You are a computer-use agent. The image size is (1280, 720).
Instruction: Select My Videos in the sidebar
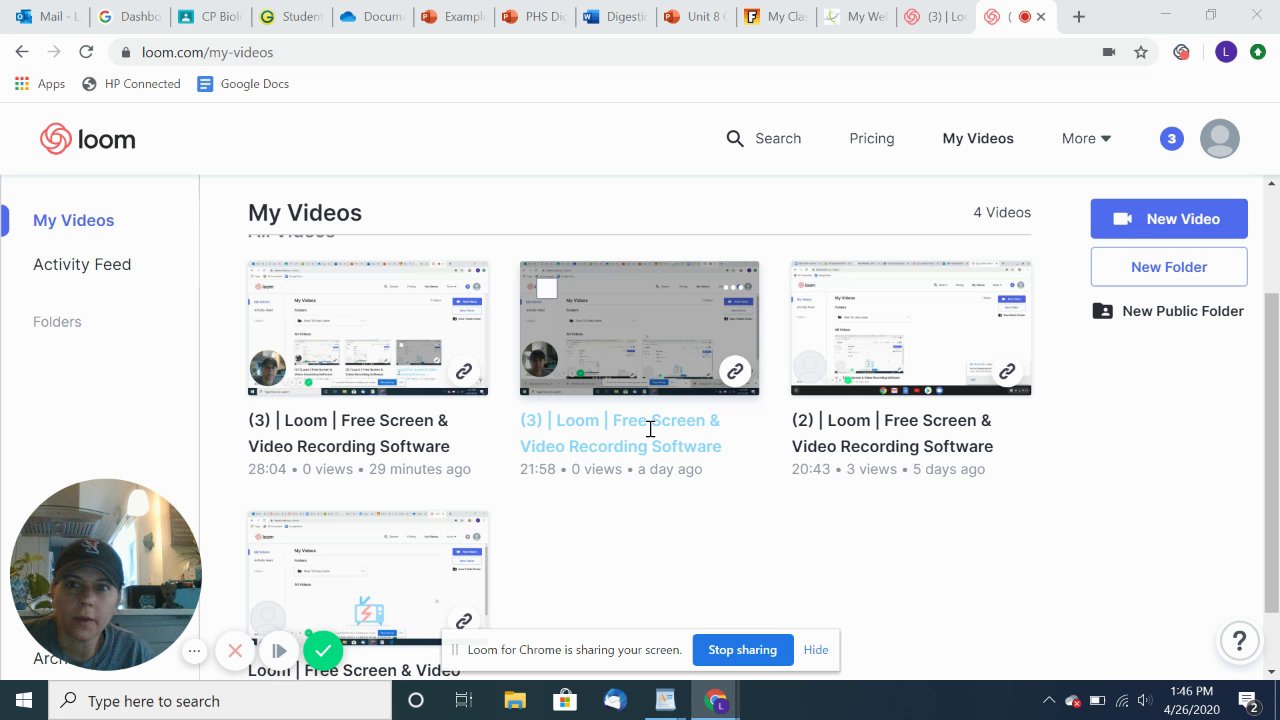pos(73,221)
